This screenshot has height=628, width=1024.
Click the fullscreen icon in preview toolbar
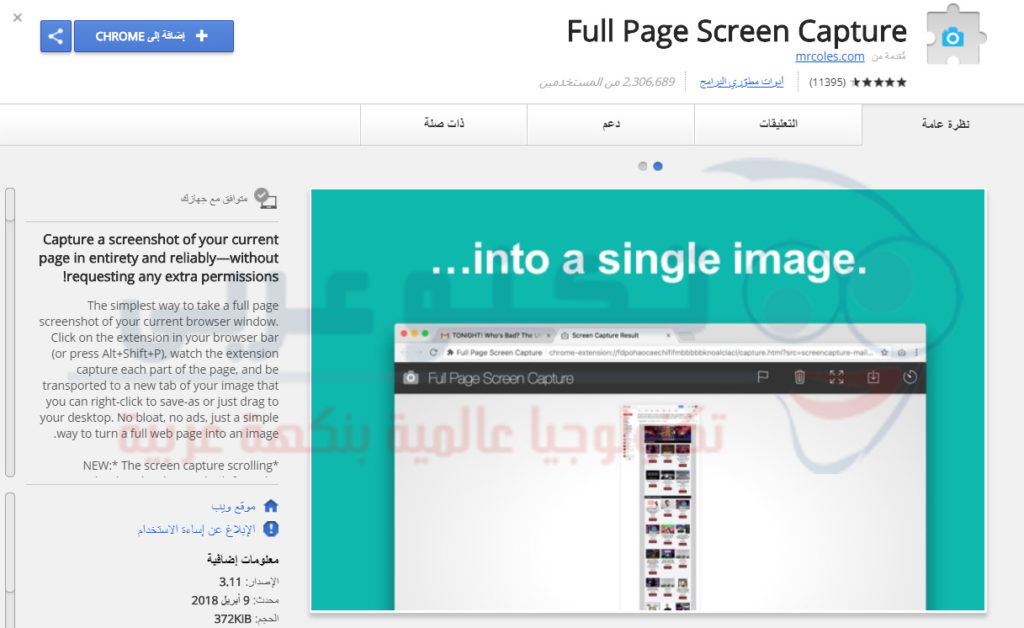(x=836, y=377)
